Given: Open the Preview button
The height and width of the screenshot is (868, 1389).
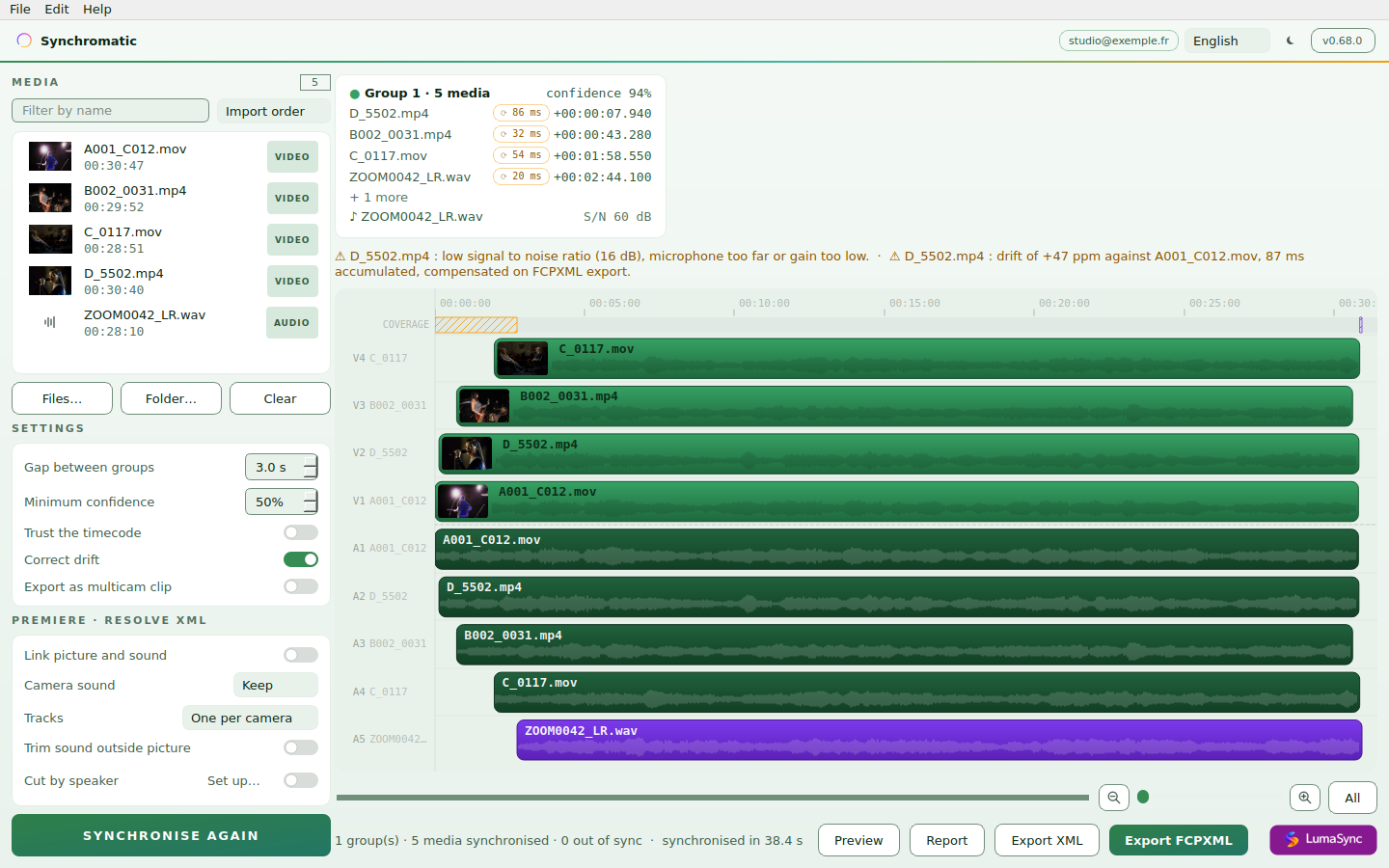Looking at the screenshot, I should 858,840.
